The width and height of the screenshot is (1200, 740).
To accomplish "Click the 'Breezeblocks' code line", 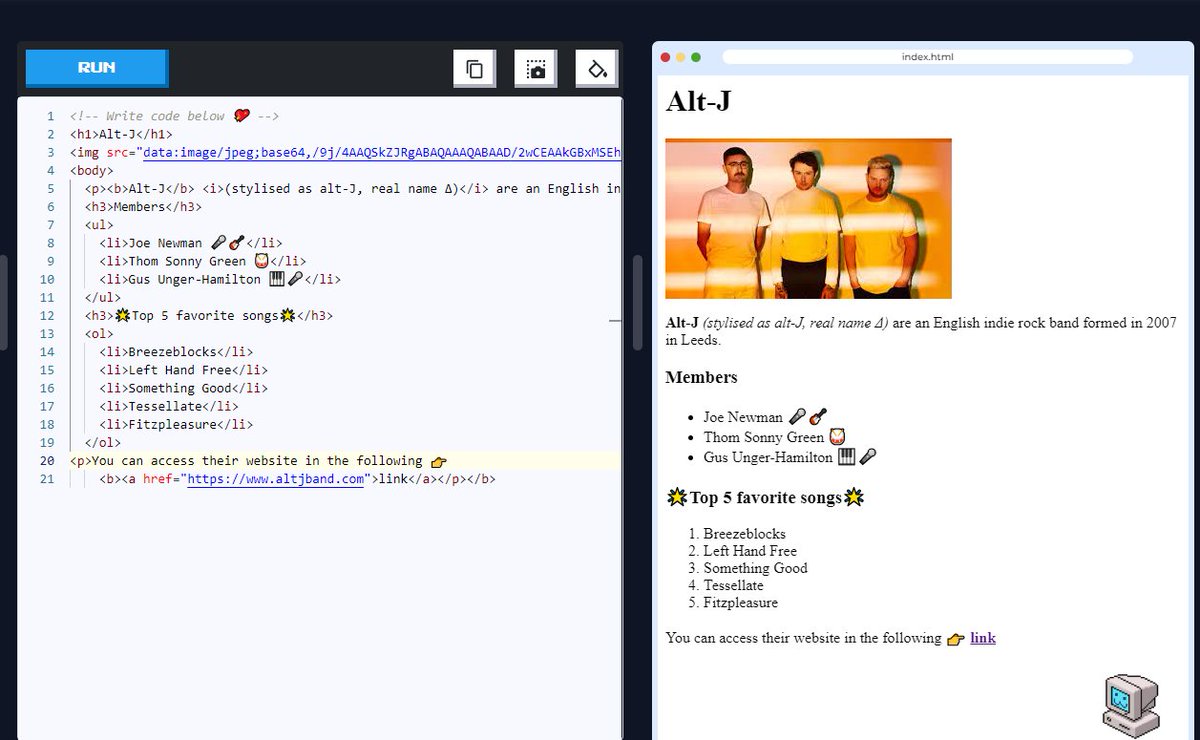I will pos(176,352).
